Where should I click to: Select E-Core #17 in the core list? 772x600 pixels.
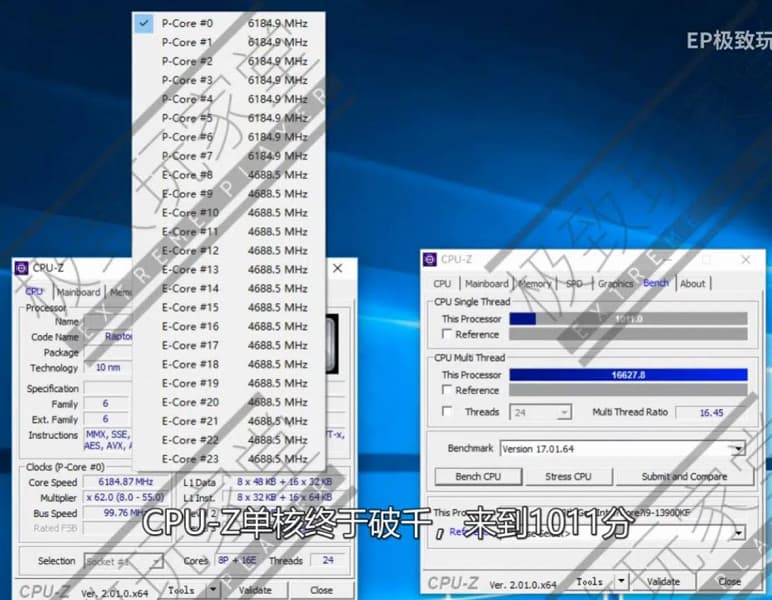pos(228,345)
